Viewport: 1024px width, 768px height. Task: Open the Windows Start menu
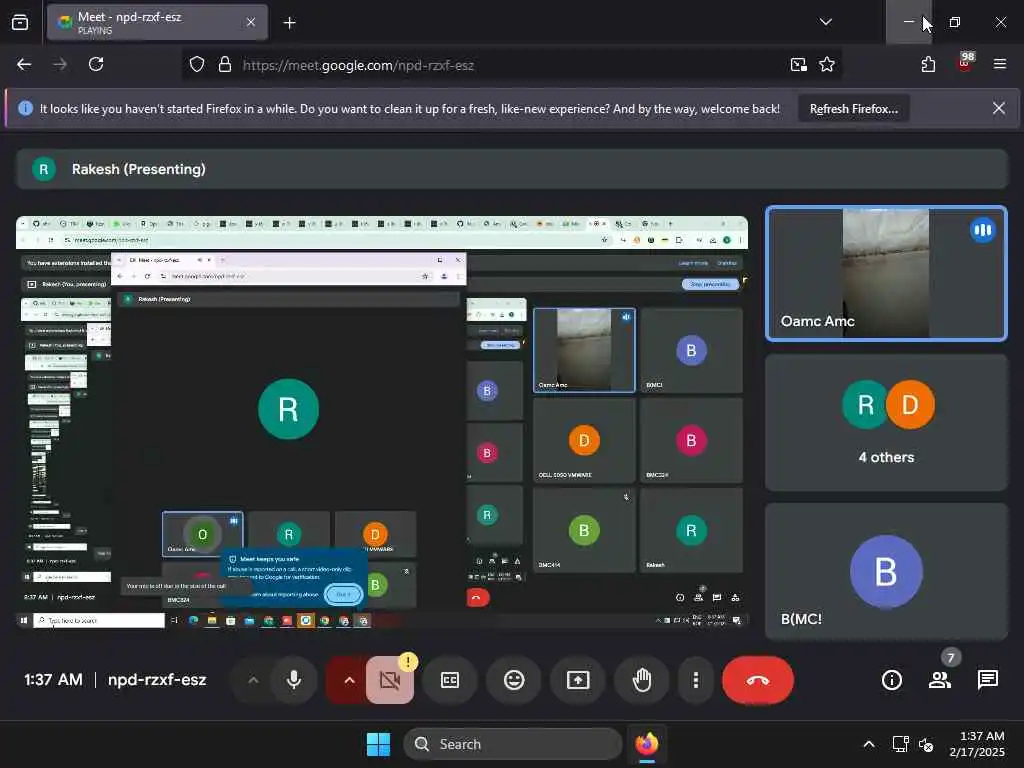(378, 744)
